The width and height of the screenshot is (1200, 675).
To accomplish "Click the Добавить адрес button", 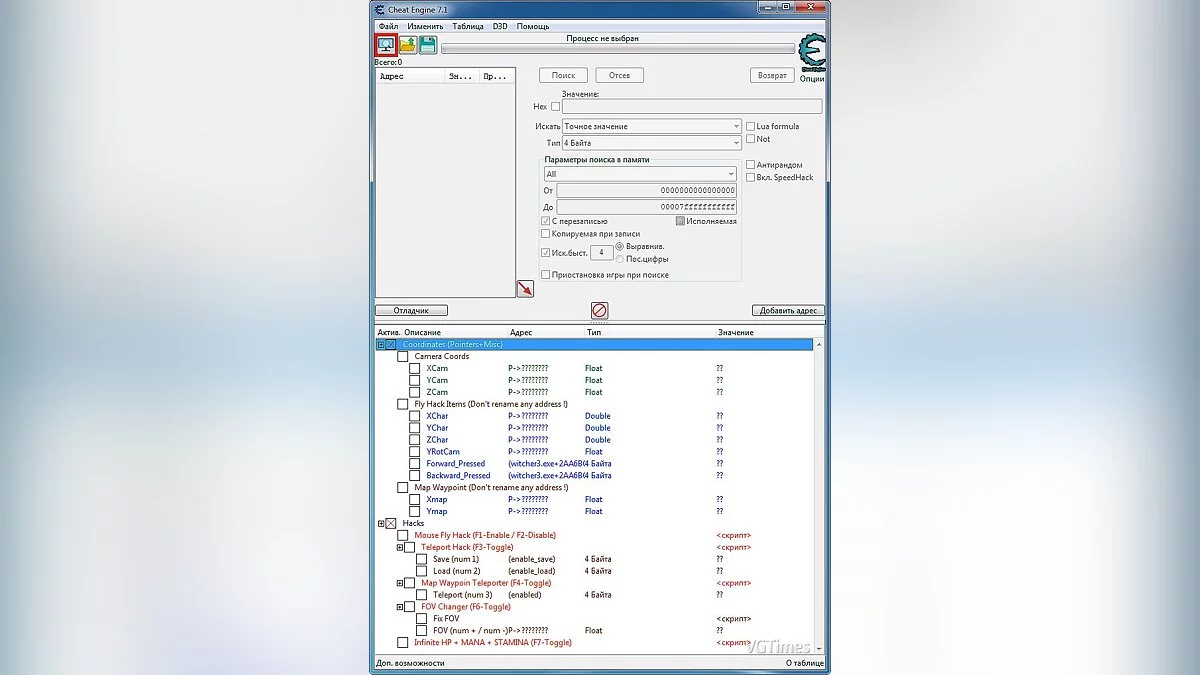I will [x=788, y=311].
